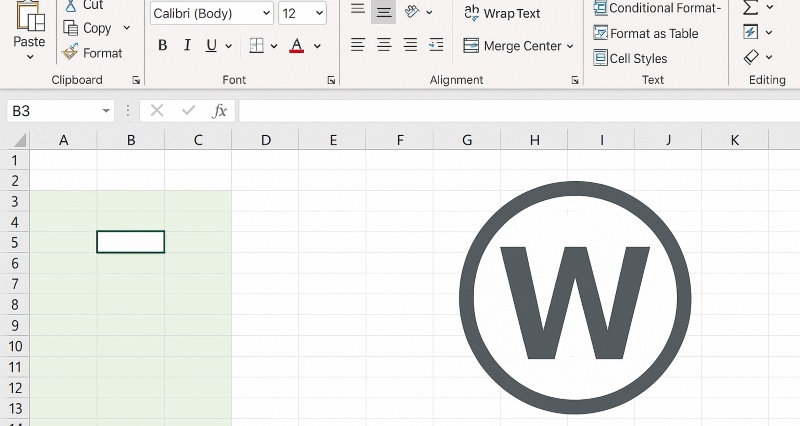This screenshot has width=800, height=426.
Task: Click Format as Table
Action: (646, 33)
